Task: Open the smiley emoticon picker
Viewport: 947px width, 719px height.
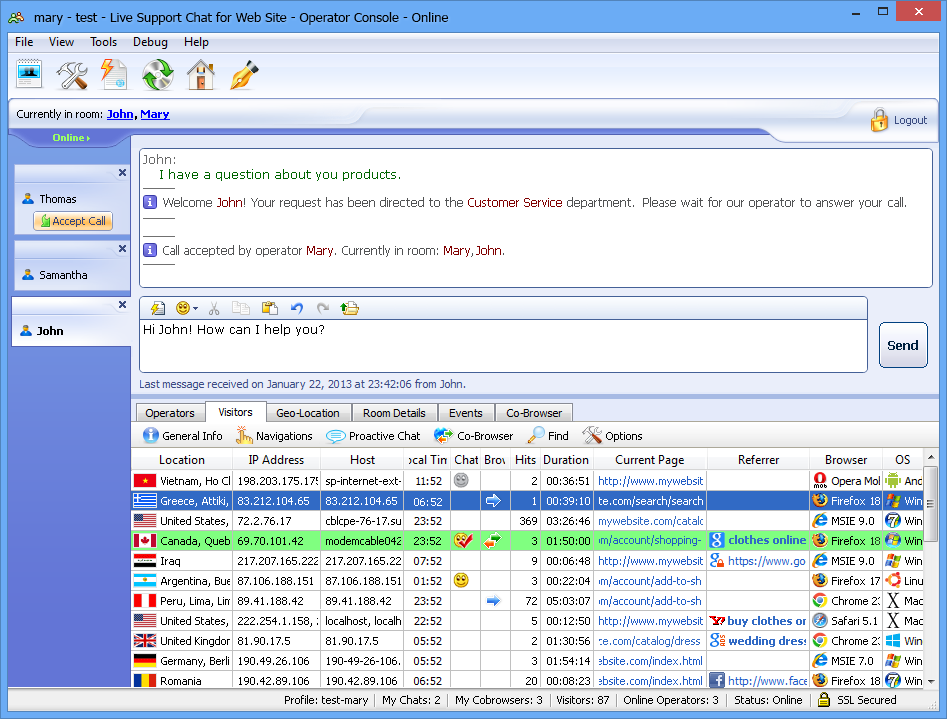Action: pyautogui.click(x=187, y=308)
